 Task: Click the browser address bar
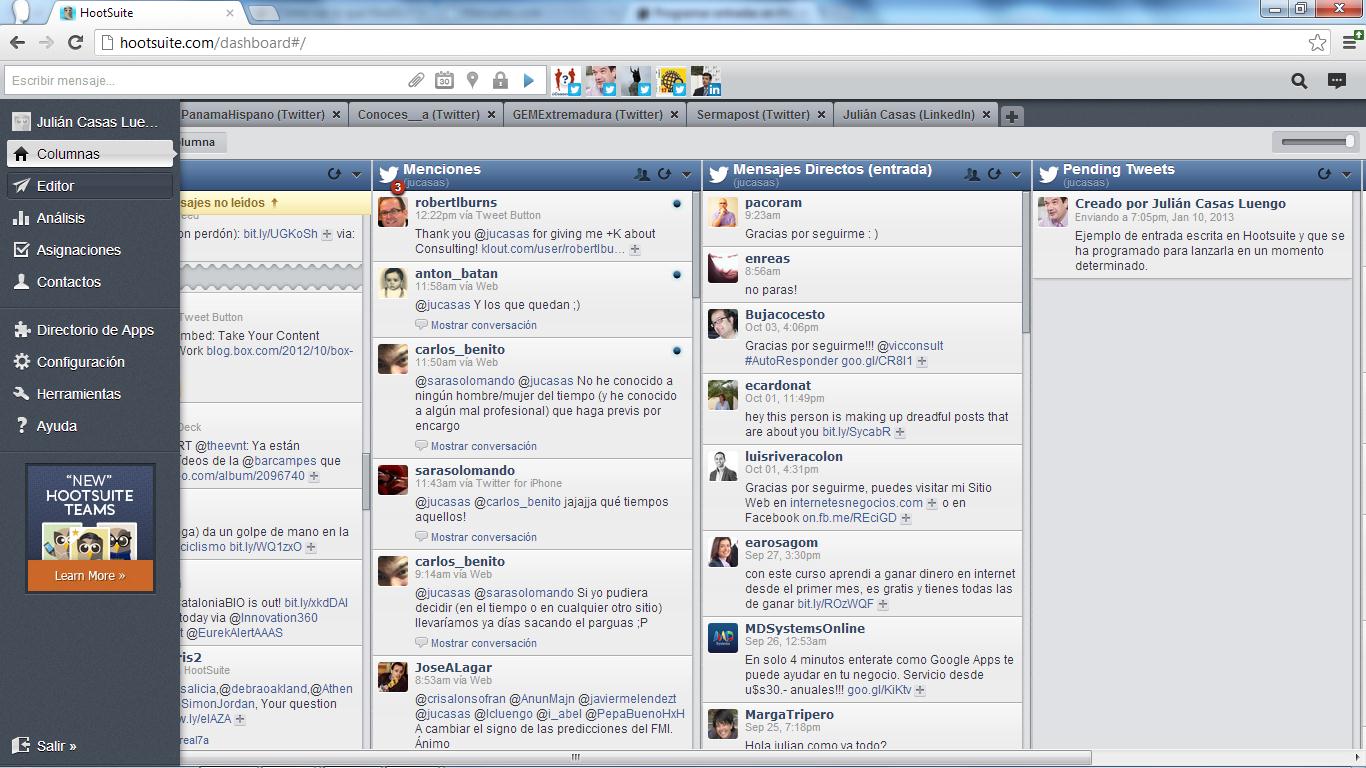point(700,43)
